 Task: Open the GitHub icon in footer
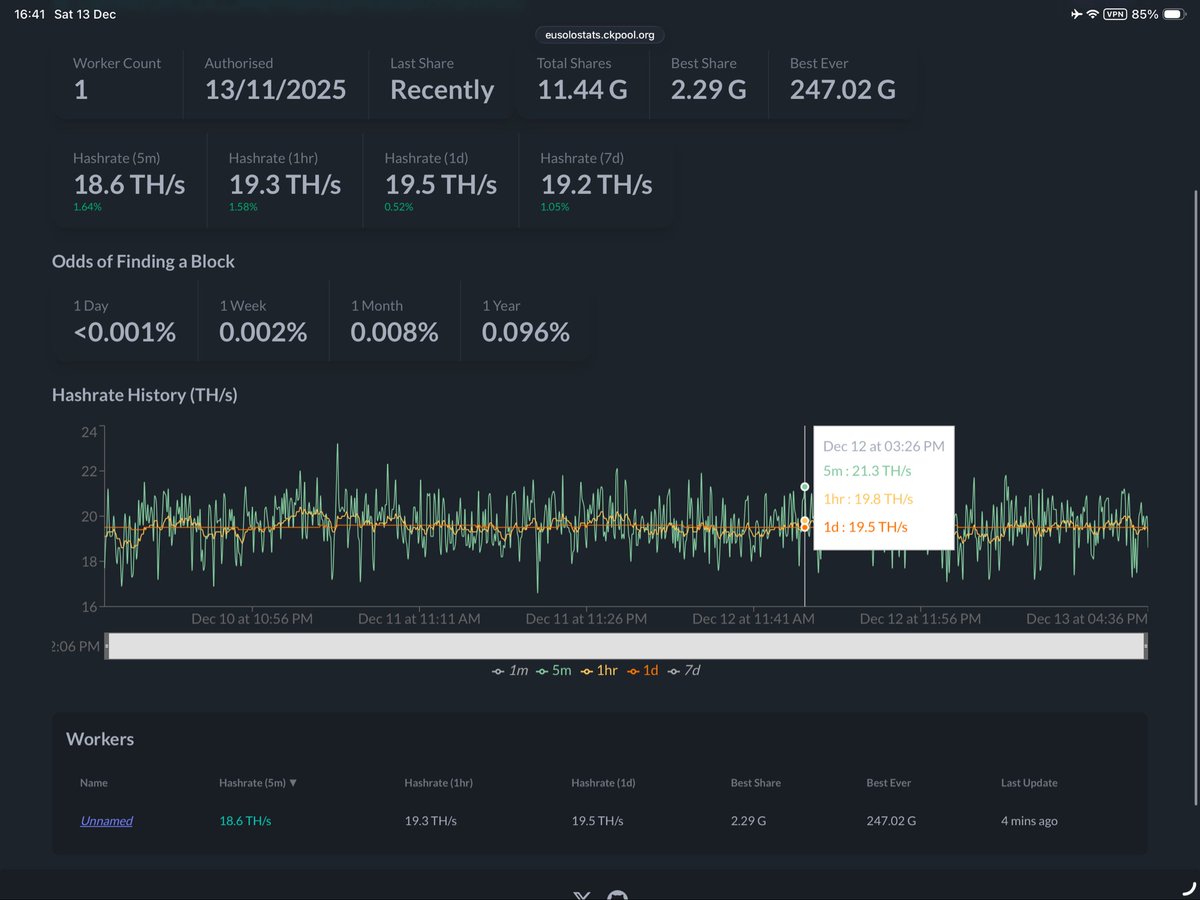[619, 895]
